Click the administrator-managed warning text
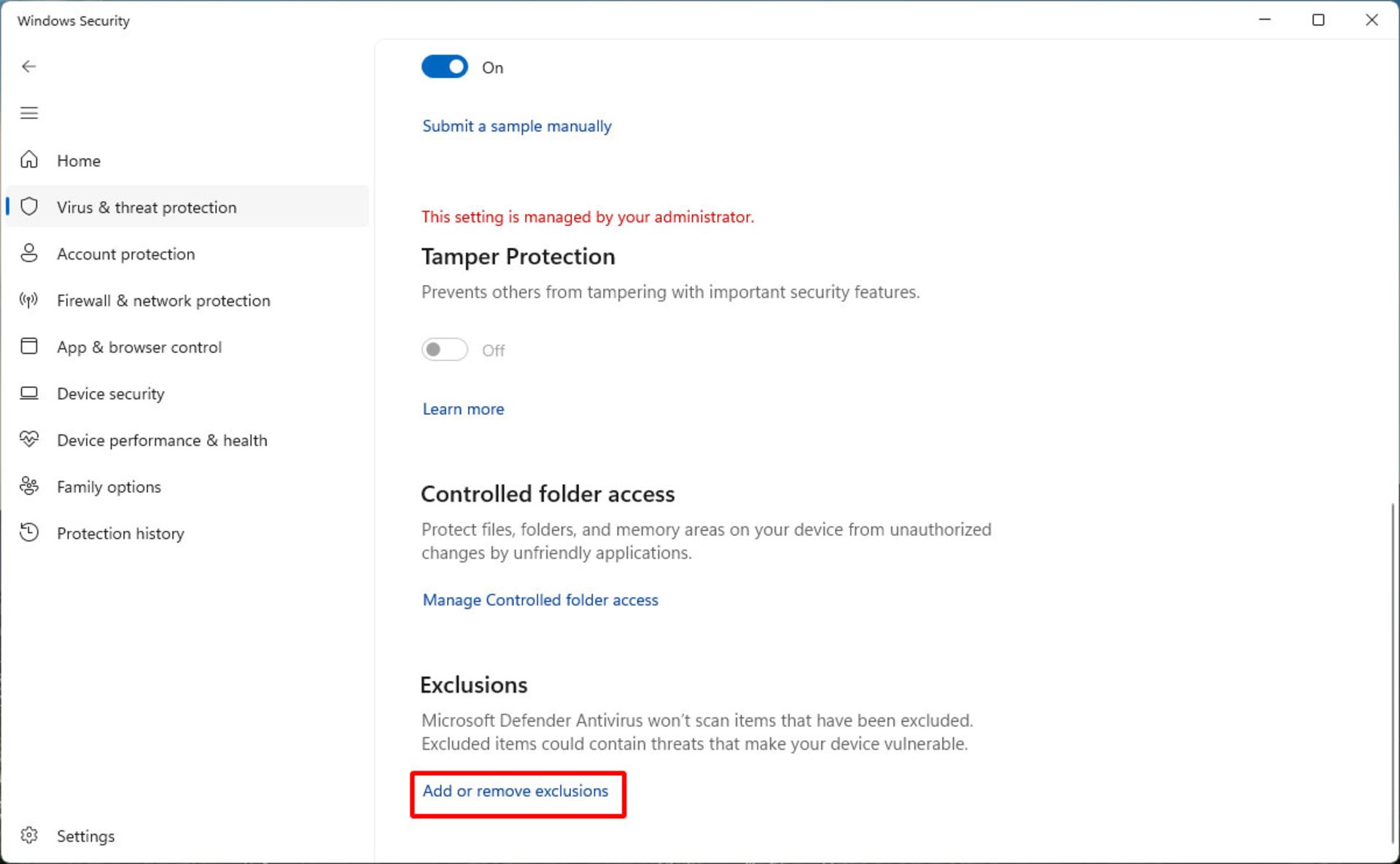Screen dimensions: 1400x864 tap(588, 217)
